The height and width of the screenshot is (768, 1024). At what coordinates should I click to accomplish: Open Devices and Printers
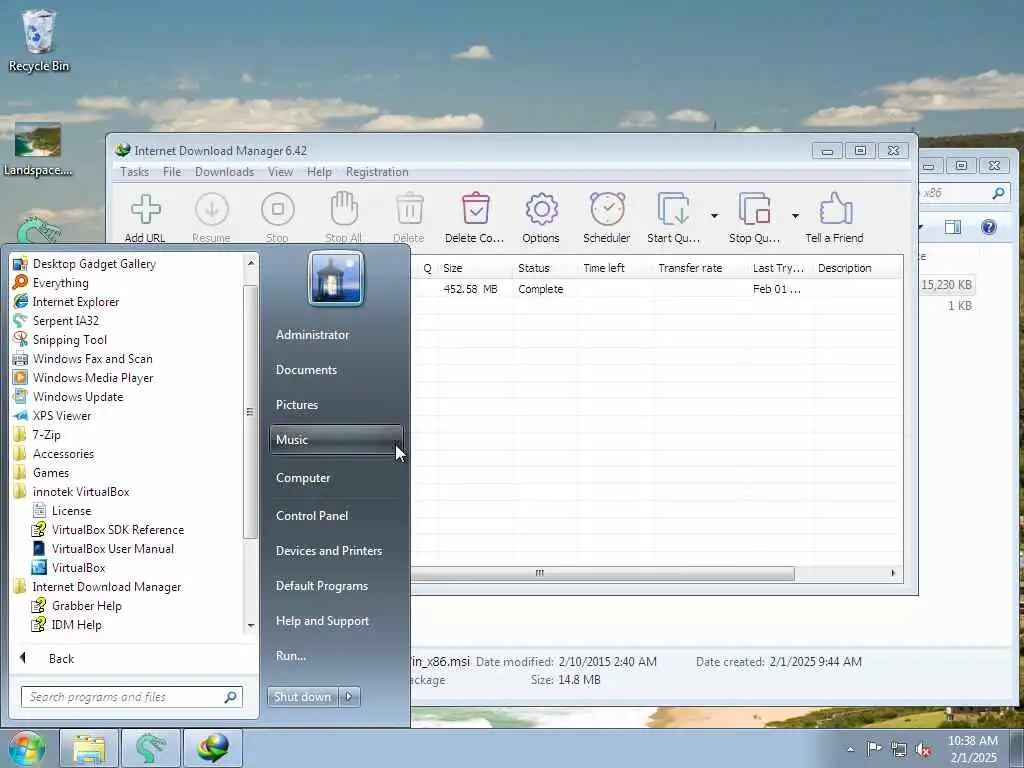(x=336, y=551)
